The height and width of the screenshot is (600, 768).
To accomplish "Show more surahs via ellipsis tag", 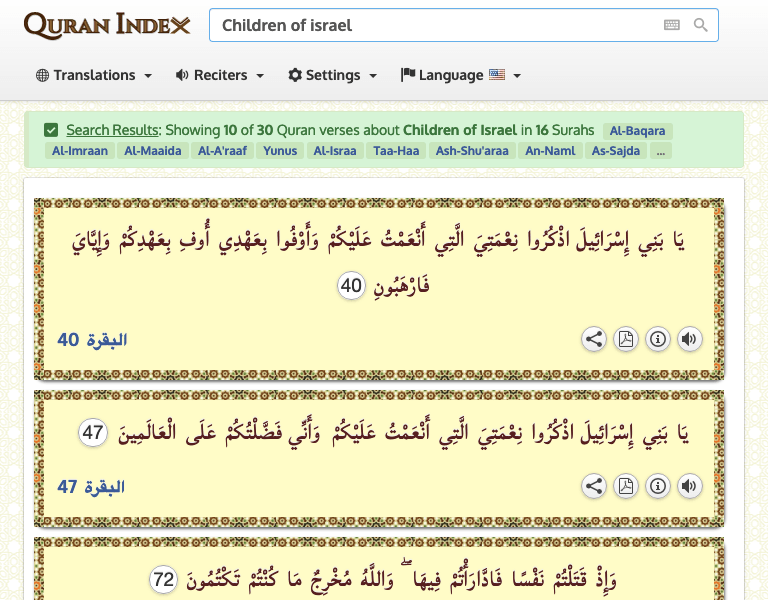I will pyautogui.click(x=661, y=151).
